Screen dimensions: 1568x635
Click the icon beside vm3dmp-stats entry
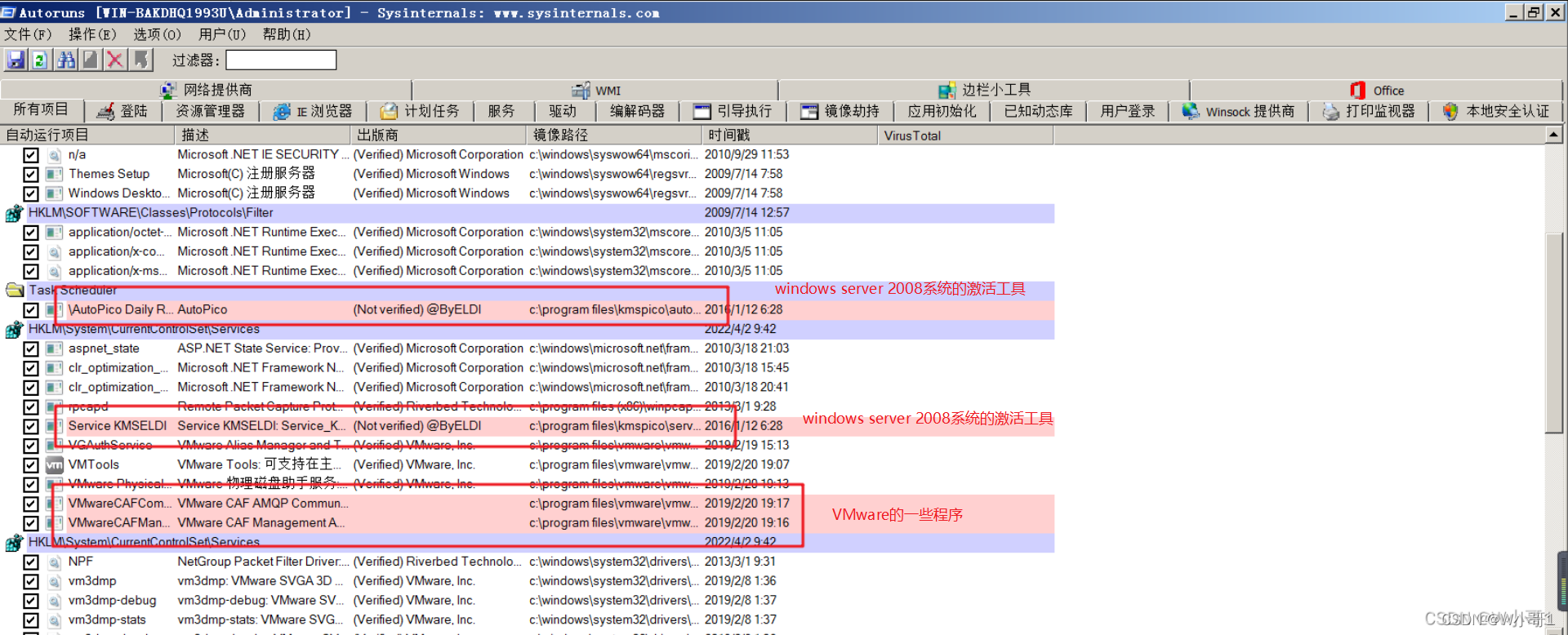point(55,620)
